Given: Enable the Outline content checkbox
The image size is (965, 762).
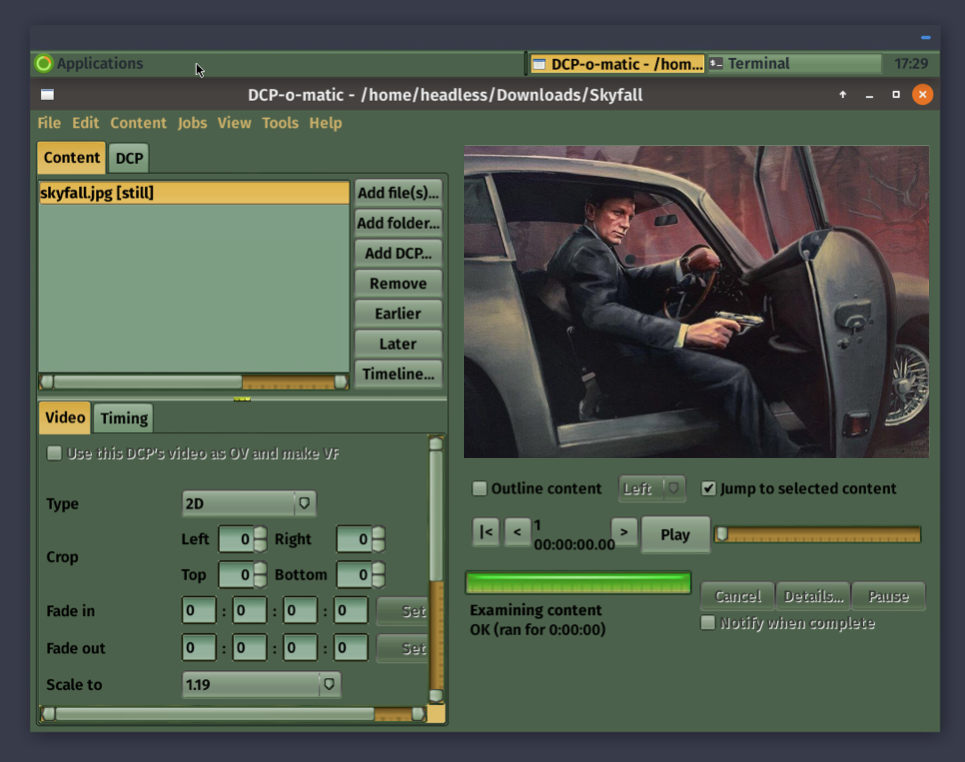Looking at the screenshot, I should 480,489.
